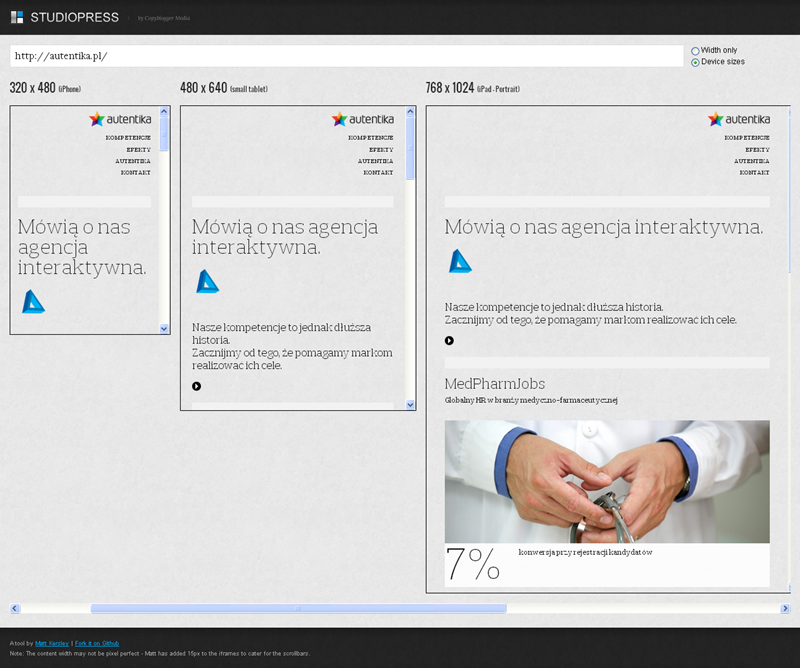Screen dimensions: 800x668
Task: Click blue triangle icon in iPad frame
Action: click(459, 261)
